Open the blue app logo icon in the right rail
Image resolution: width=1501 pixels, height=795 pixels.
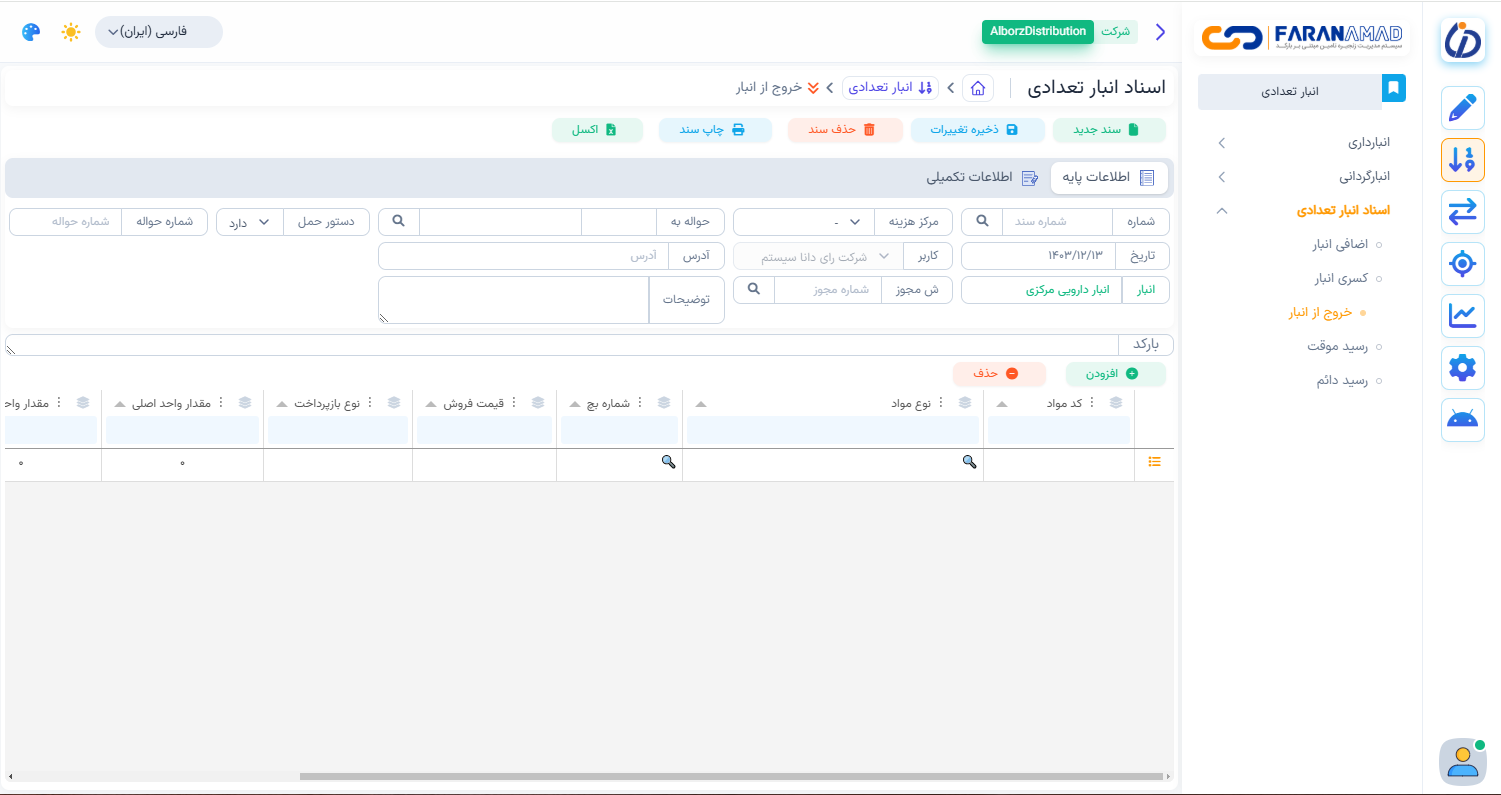[x=1462, y=40]
